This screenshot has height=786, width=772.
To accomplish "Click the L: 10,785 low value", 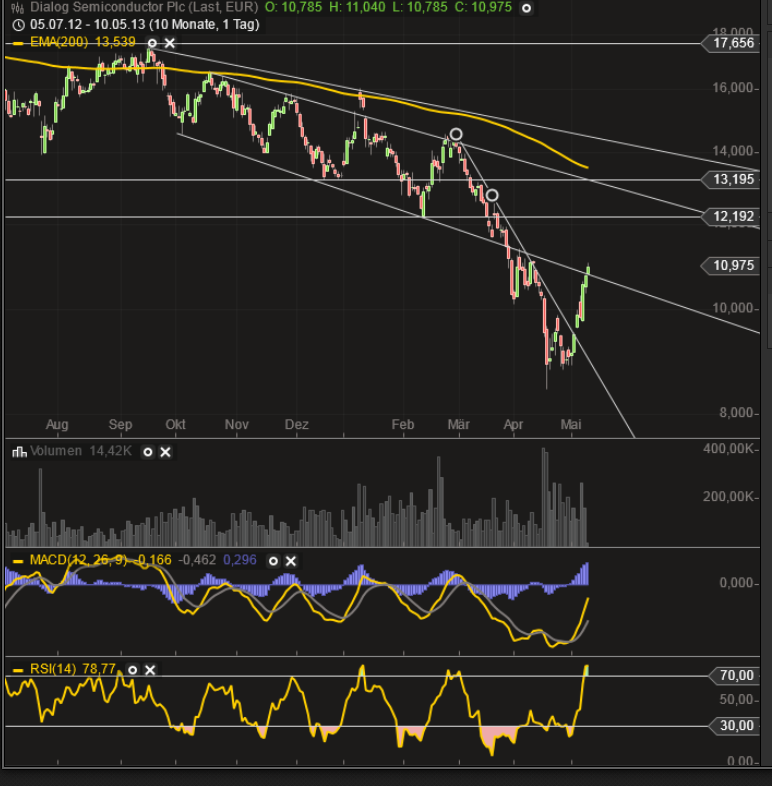I will coord(421,8).
